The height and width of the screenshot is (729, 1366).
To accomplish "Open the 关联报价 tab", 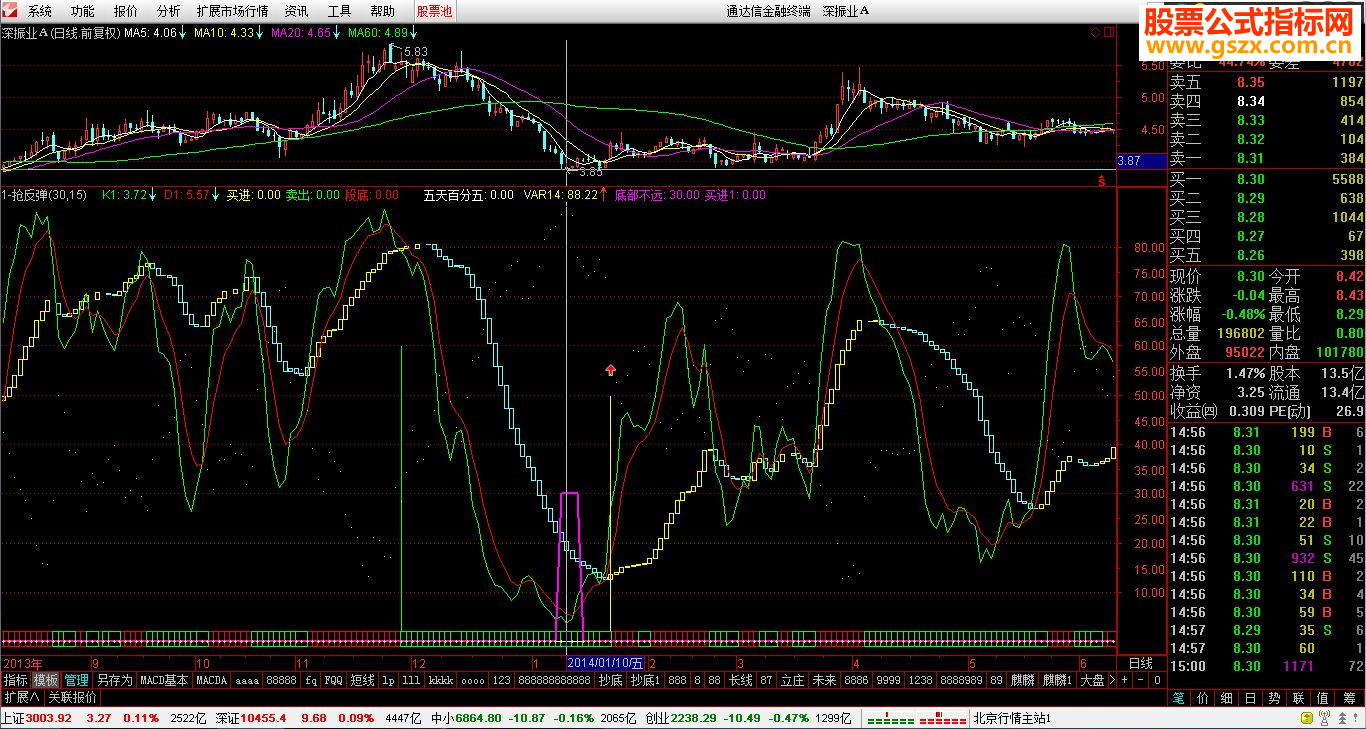I will click(x=73, y=697).
